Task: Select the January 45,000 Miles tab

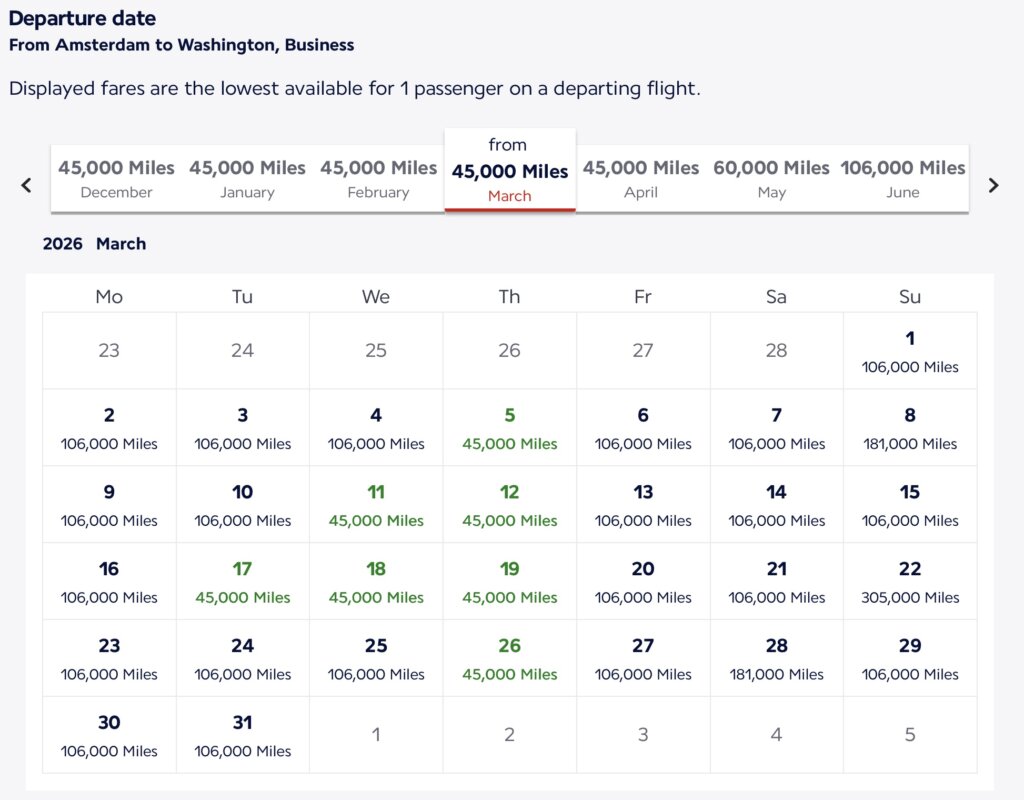Action: tap(247, 179)
